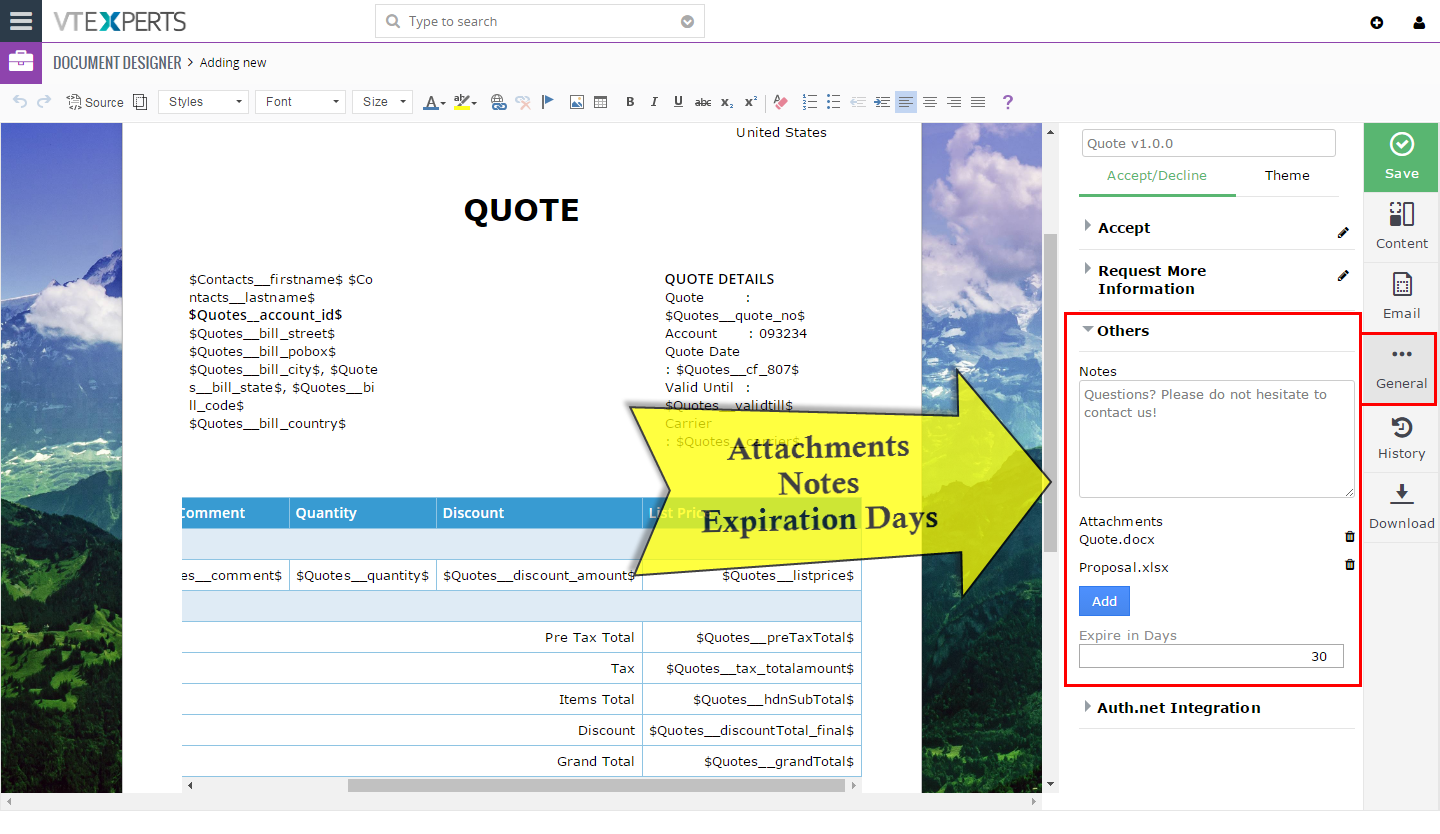Click the editor horizontal scrollbar

(x=597, y=786)
